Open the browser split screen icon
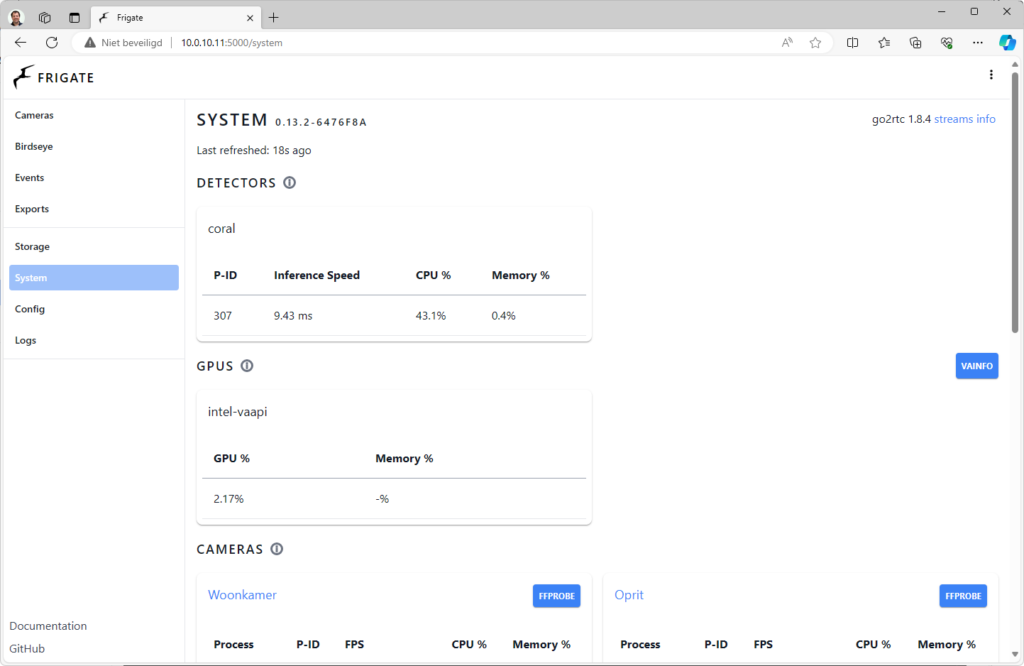 click(x=853, y=43)
